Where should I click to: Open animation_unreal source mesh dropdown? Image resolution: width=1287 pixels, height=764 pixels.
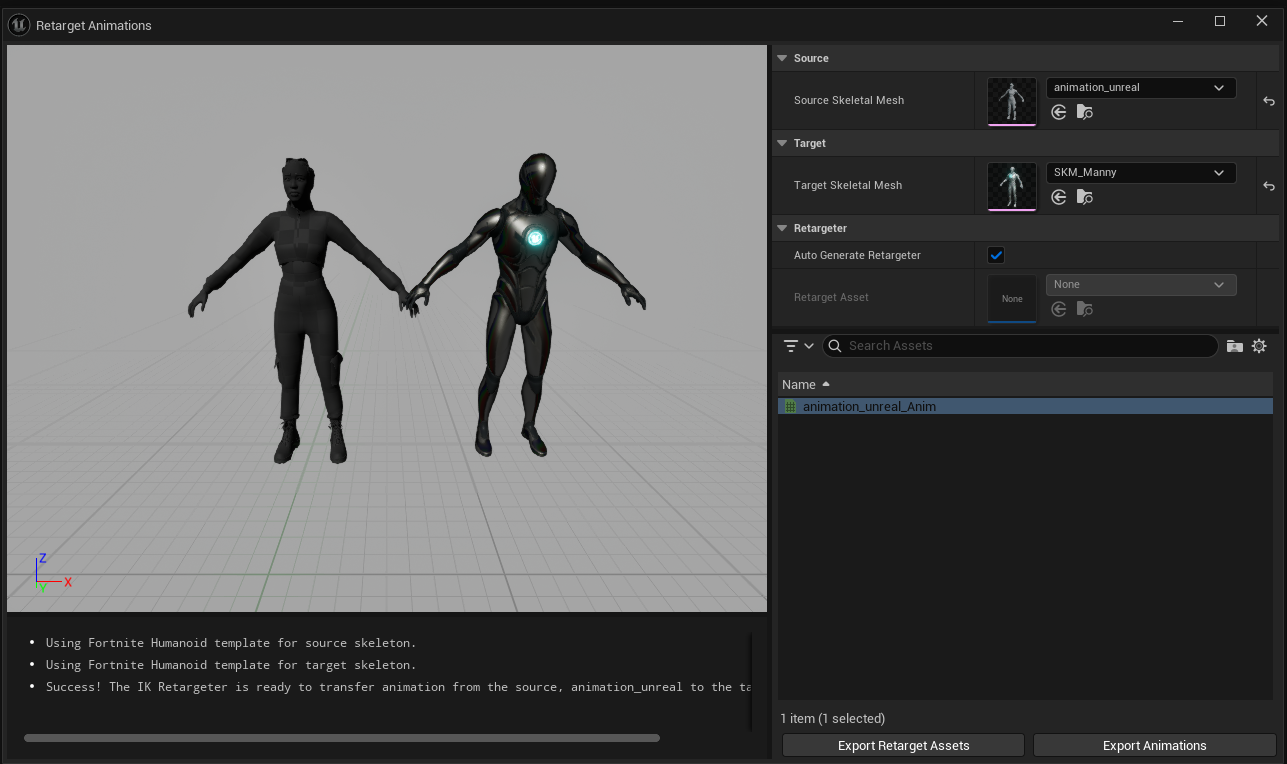click(x=1141, y=88)
